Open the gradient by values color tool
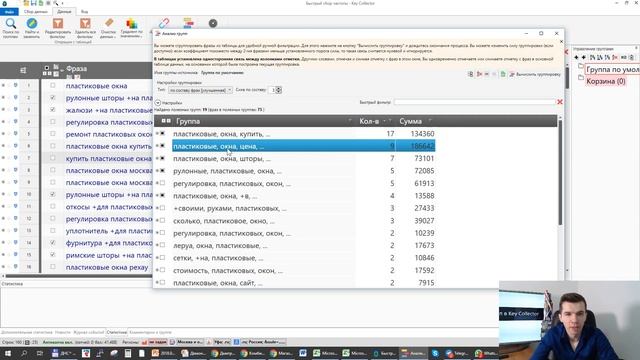640x360 pixels. pyautogui.click(x=131, y=27)
